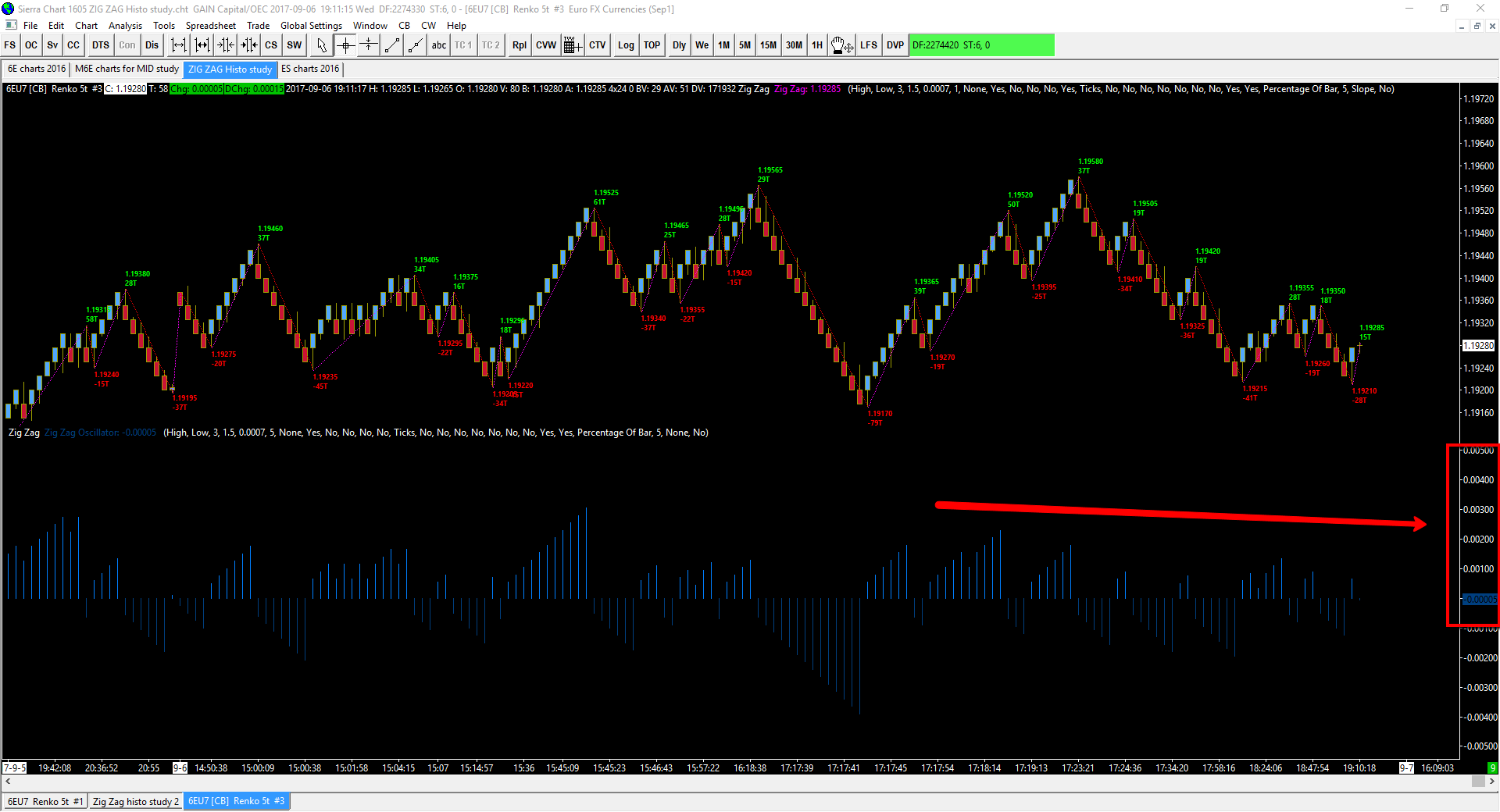
Task: Click the expand-bar-spacing arrows icon
Action: (179, 45)
